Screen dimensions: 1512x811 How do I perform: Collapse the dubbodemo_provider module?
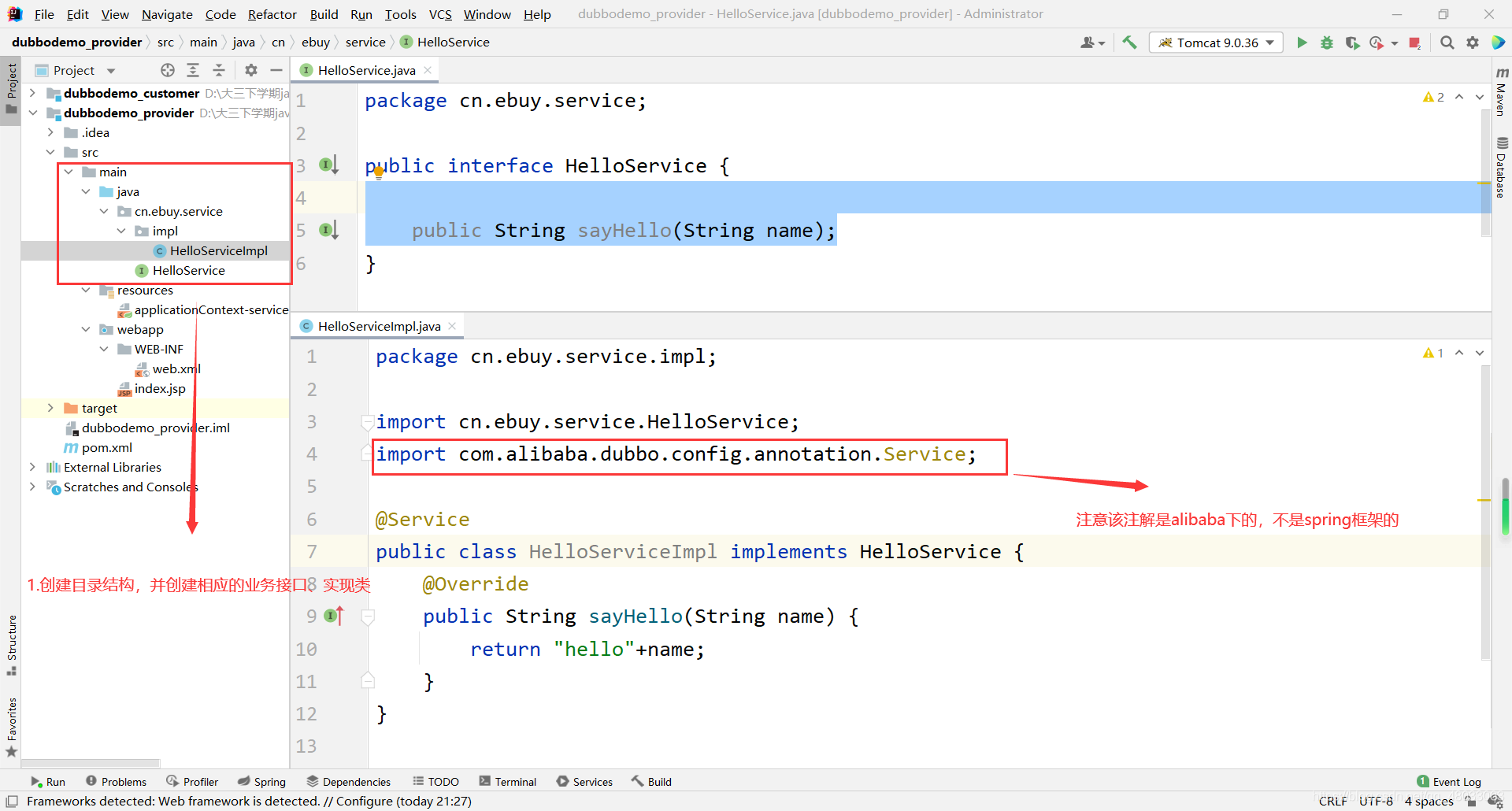coord(32,113)
